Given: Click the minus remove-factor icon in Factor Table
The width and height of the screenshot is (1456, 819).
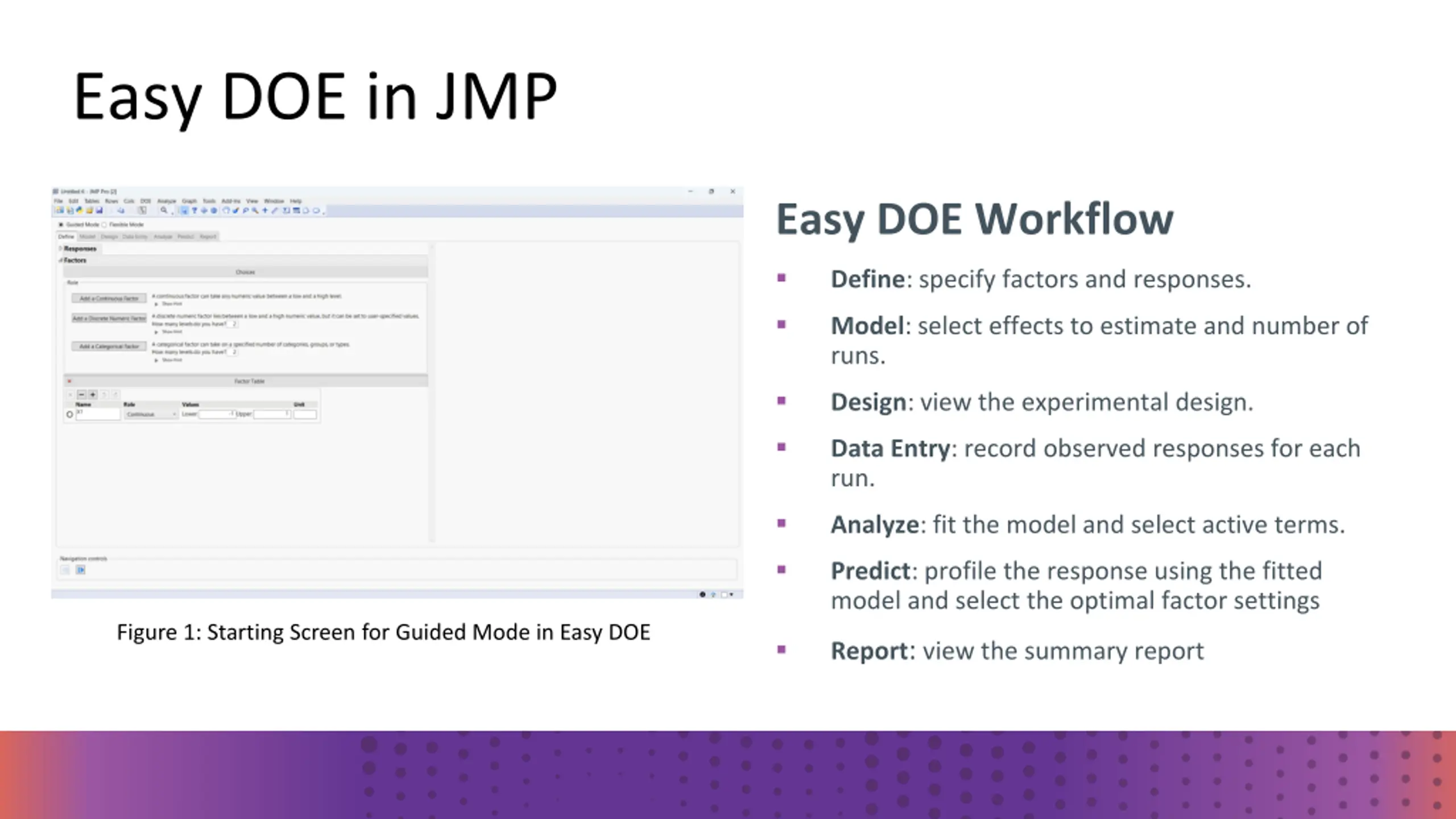Looking at the screenshot, I should point(81,395).
